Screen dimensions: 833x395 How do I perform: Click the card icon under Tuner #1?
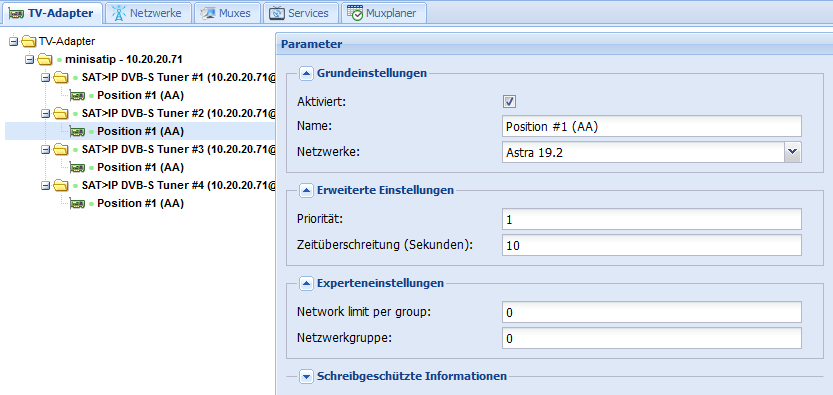[78, 96]
